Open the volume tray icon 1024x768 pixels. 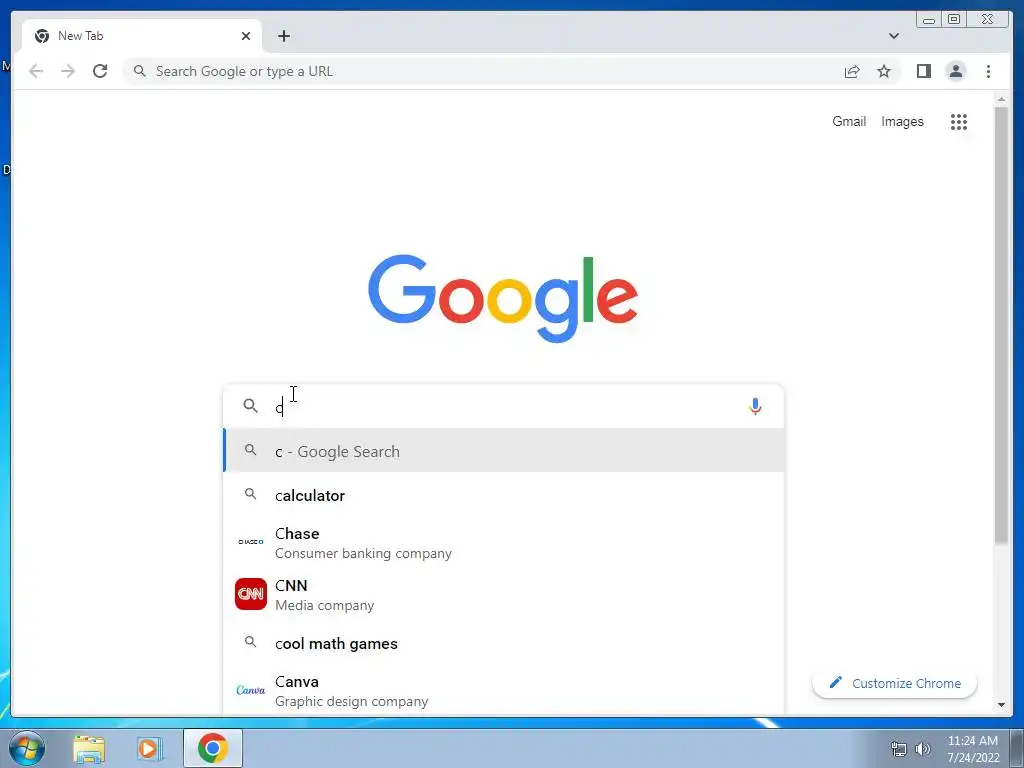pyautogui.click(x=922, y=749)
